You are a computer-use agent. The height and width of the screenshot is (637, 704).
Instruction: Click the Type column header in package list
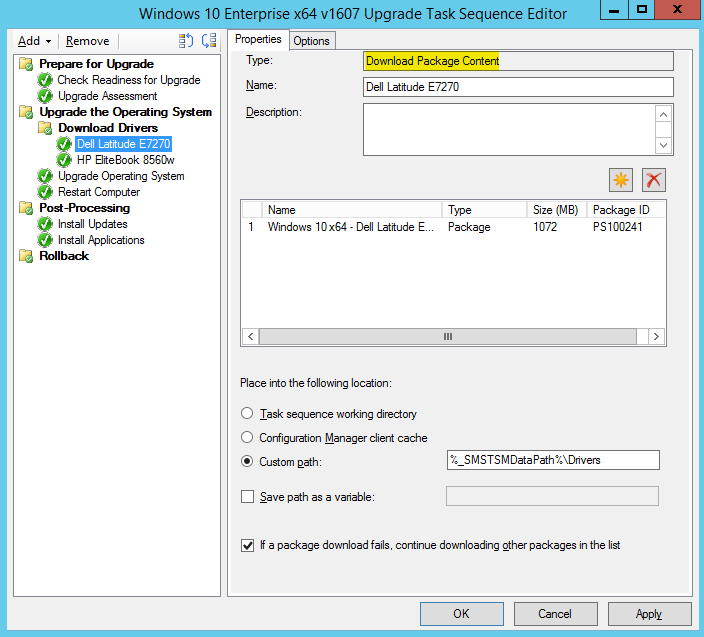click(x=484, y=210)
